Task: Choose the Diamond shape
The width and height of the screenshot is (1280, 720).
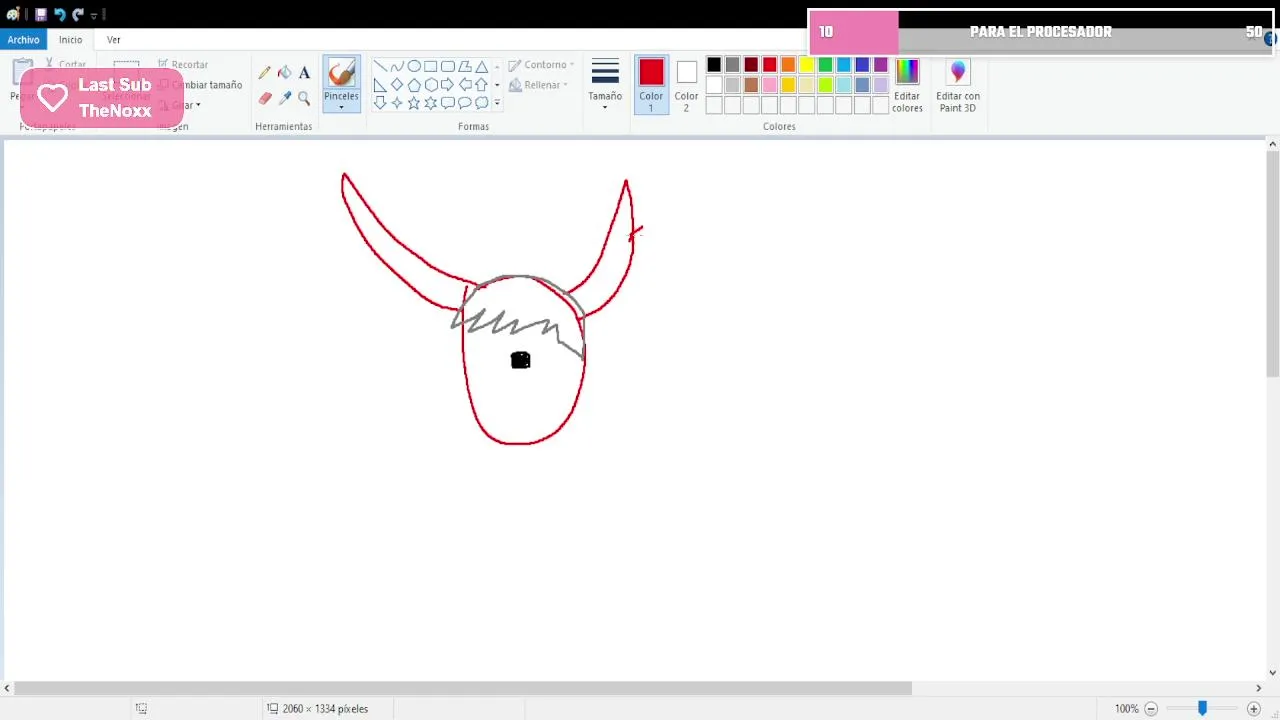Action: click(397, 85)
